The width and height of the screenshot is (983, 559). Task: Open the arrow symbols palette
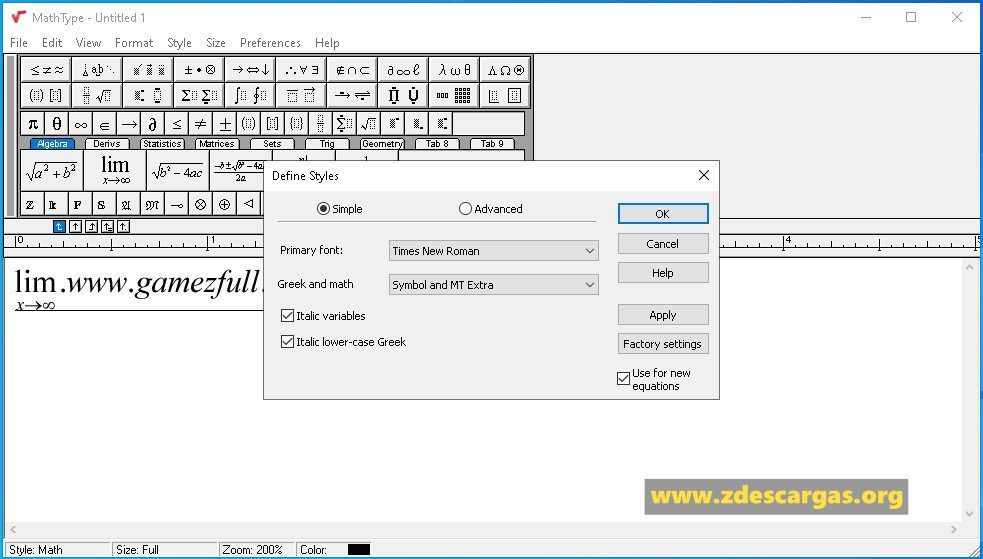coord(251,70)
